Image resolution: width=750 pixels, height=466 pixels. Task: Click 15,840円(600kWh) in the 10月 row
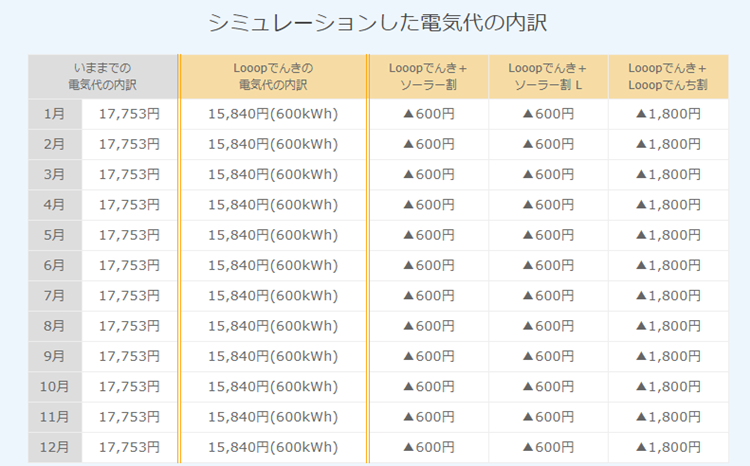click(x=273, y=387)
